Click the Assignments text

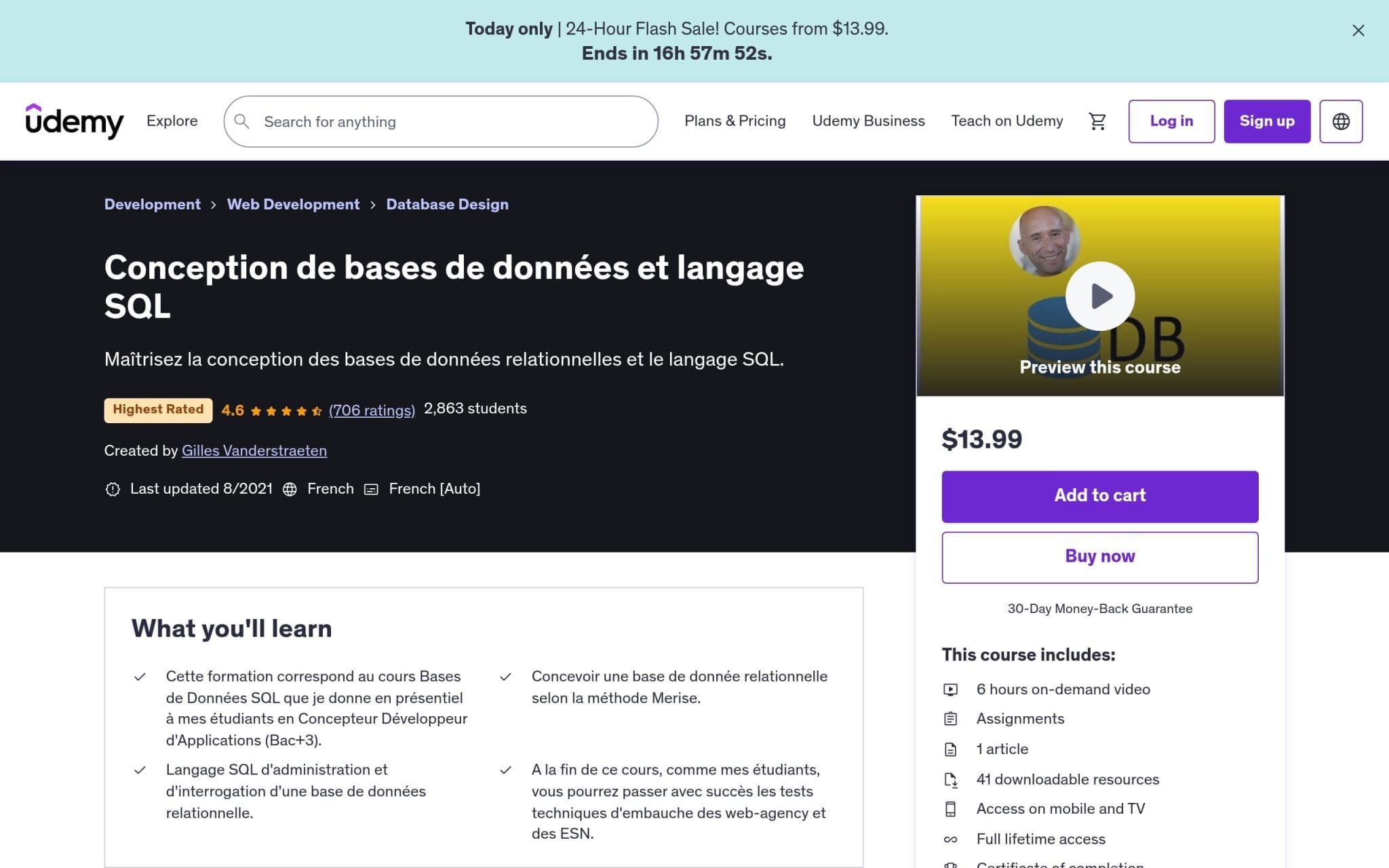[1020, 718]
